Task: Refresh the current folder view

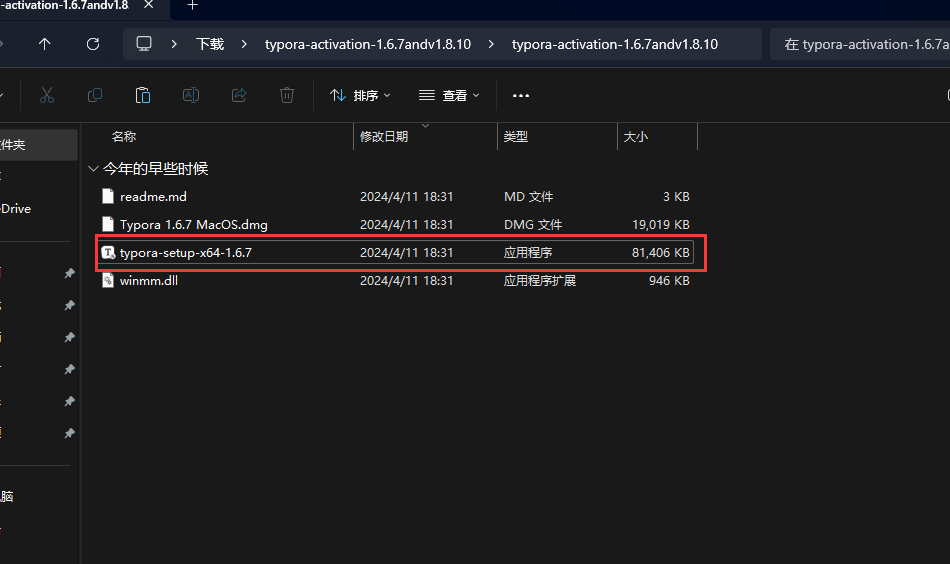Action: coord(93,44)
